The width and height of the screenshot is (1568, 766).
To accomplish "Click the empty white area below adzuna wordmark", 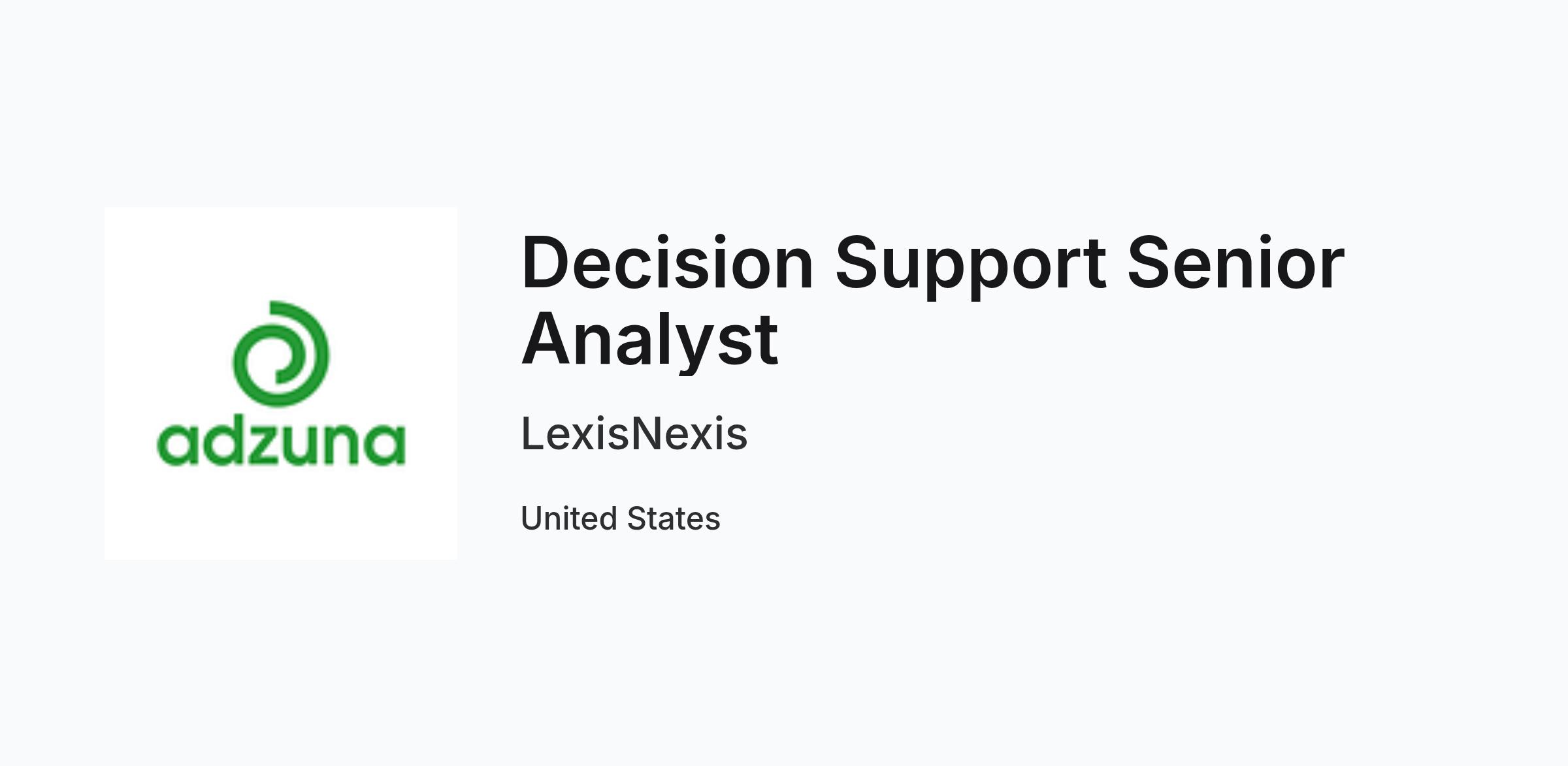I will click(x=281, y=514).
